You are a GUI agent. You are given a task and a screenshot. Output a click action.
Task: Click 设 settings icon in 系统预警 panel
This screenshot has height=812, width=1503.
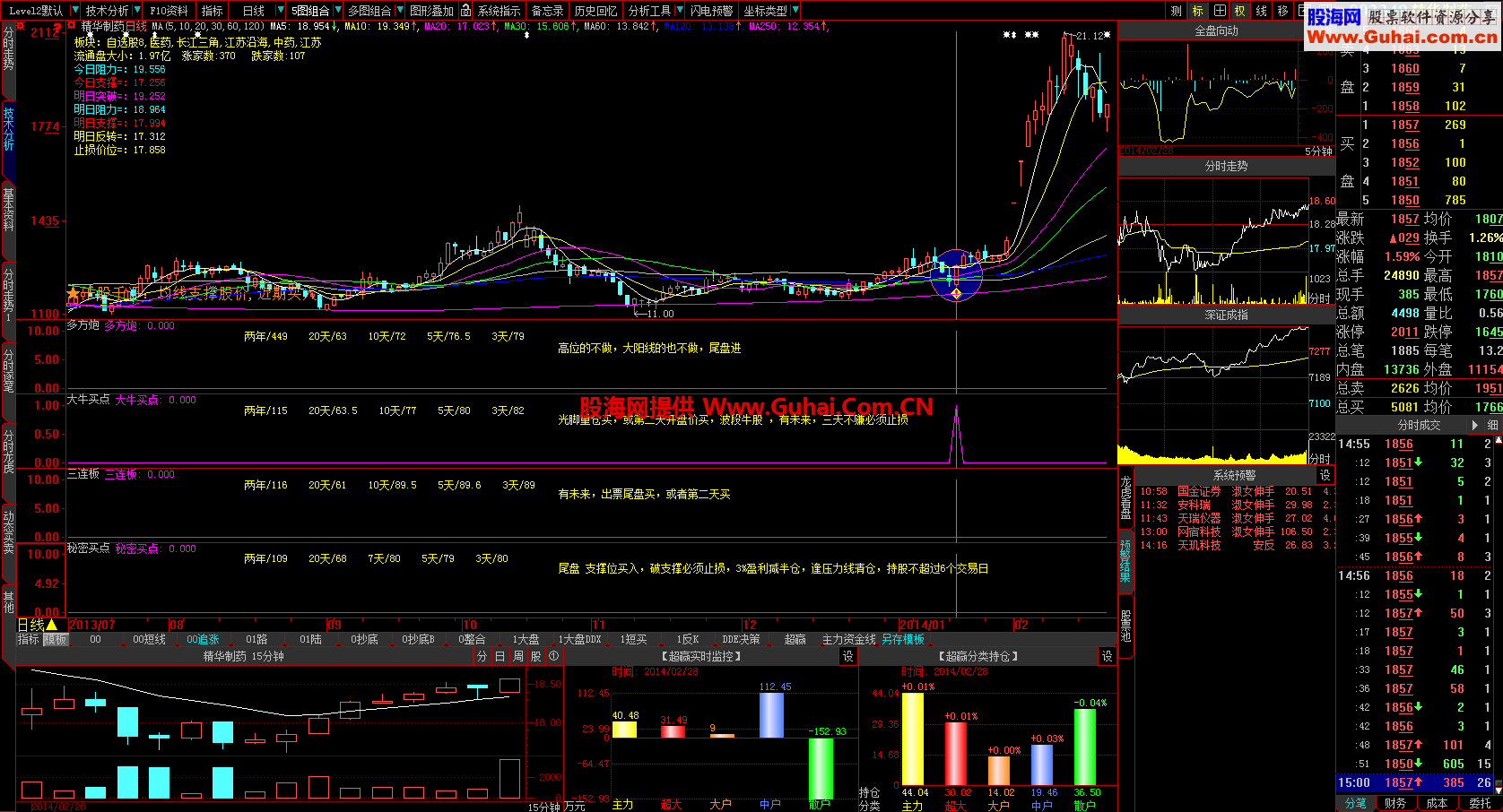[1325, 475]
